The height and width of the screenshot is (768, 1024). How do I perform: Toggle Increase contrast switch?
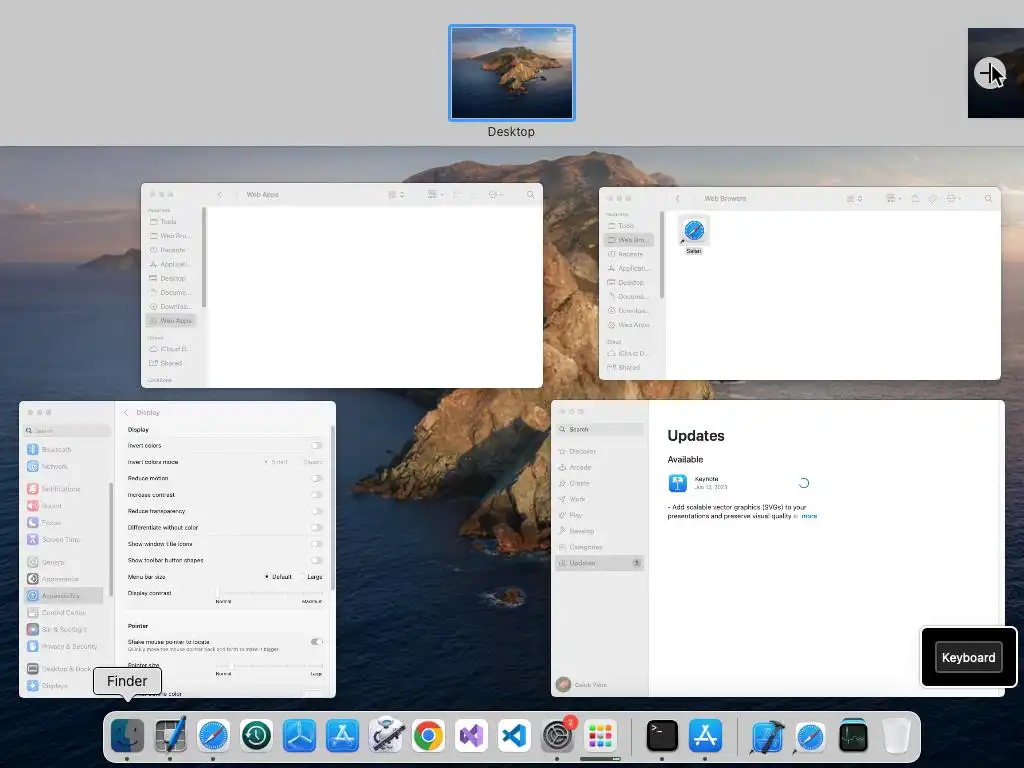[x=316, y=494]
